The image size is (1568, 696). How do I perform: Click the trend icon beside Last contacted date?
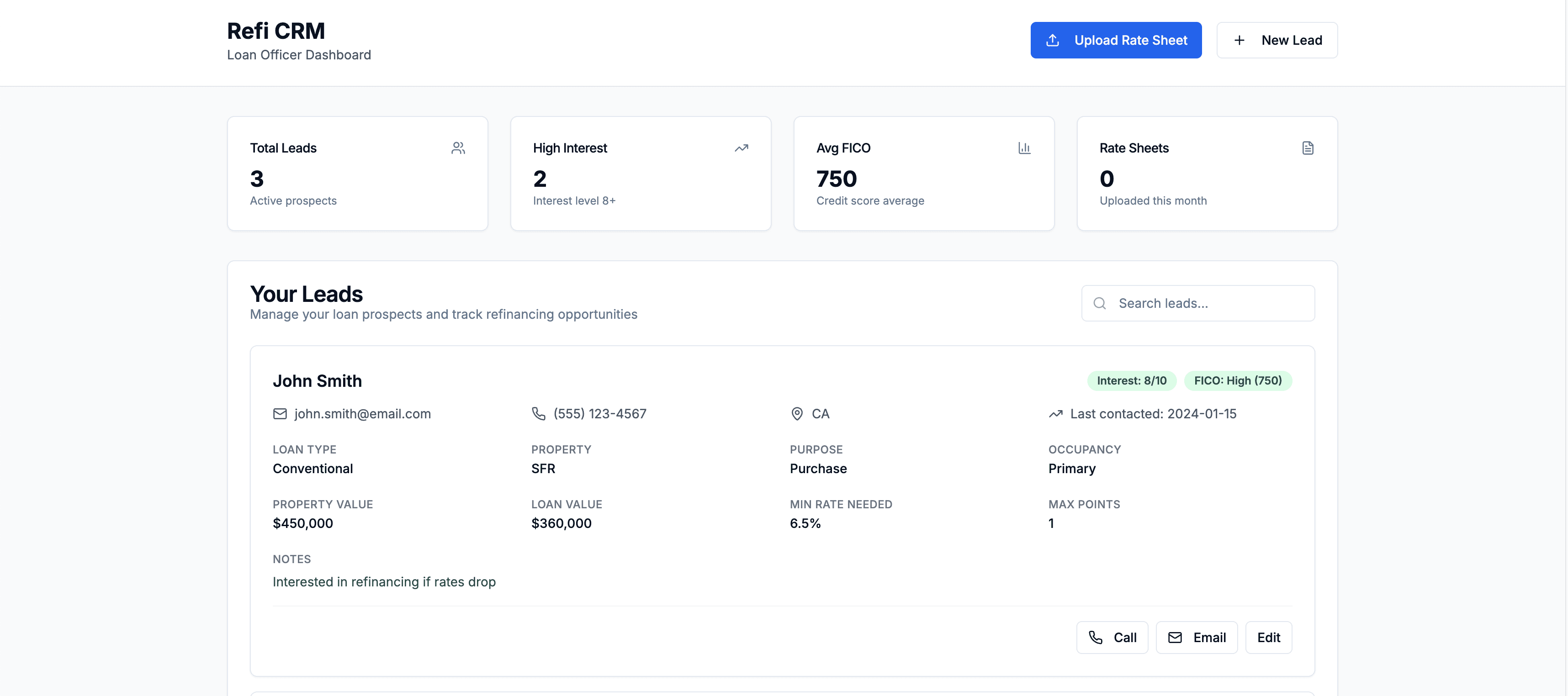1055,414
